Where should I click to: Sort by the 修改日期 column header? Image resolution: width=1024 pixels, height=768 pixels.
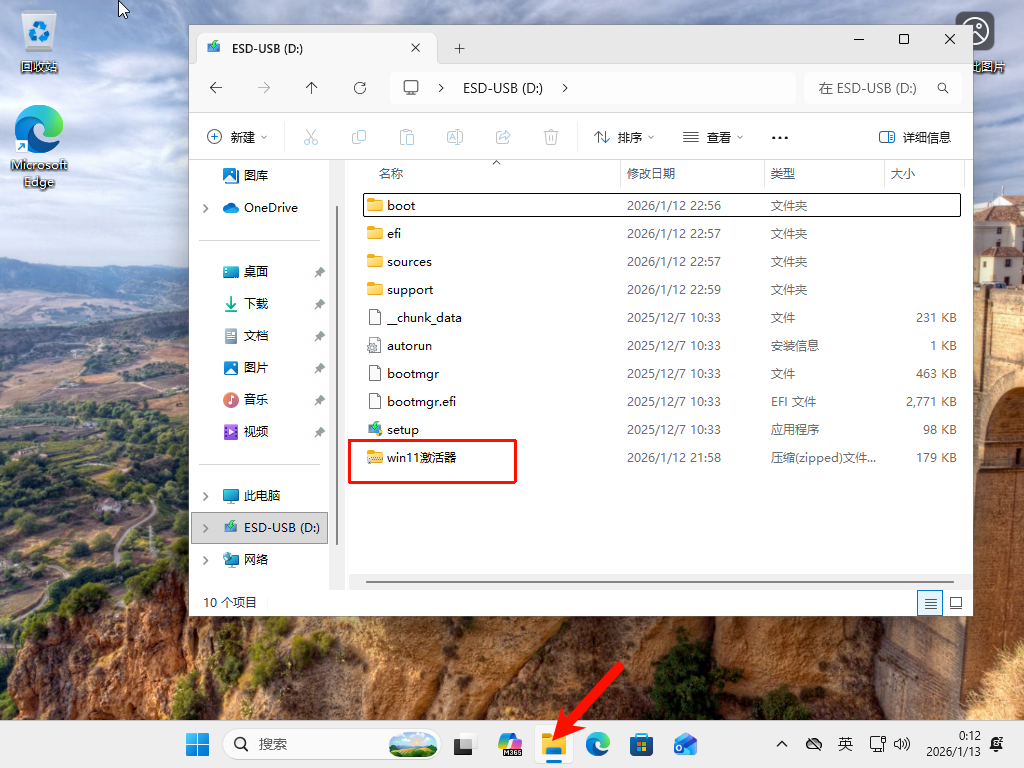(651, 173)
